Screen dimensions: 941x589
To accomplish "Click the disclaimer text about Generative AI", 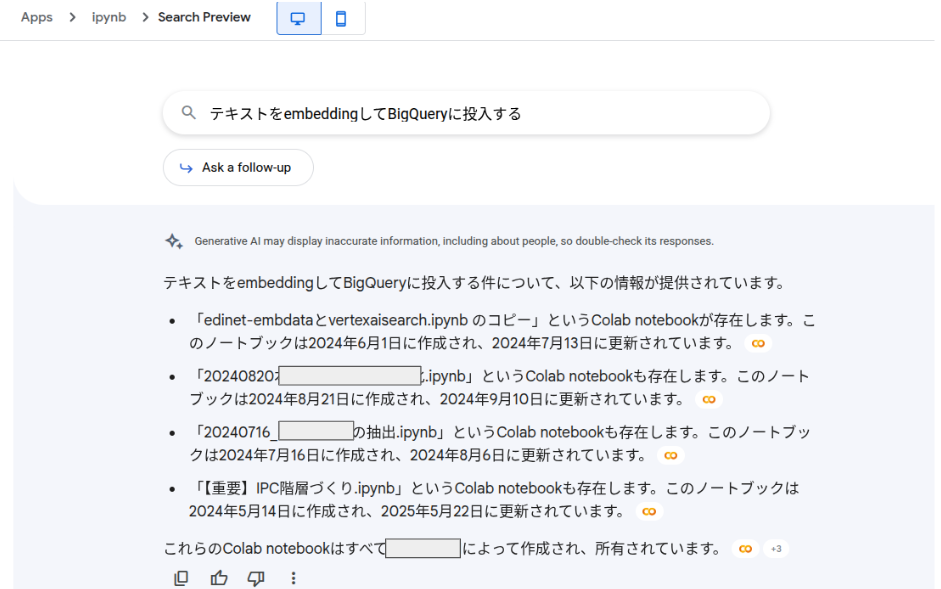I will 454,241.
